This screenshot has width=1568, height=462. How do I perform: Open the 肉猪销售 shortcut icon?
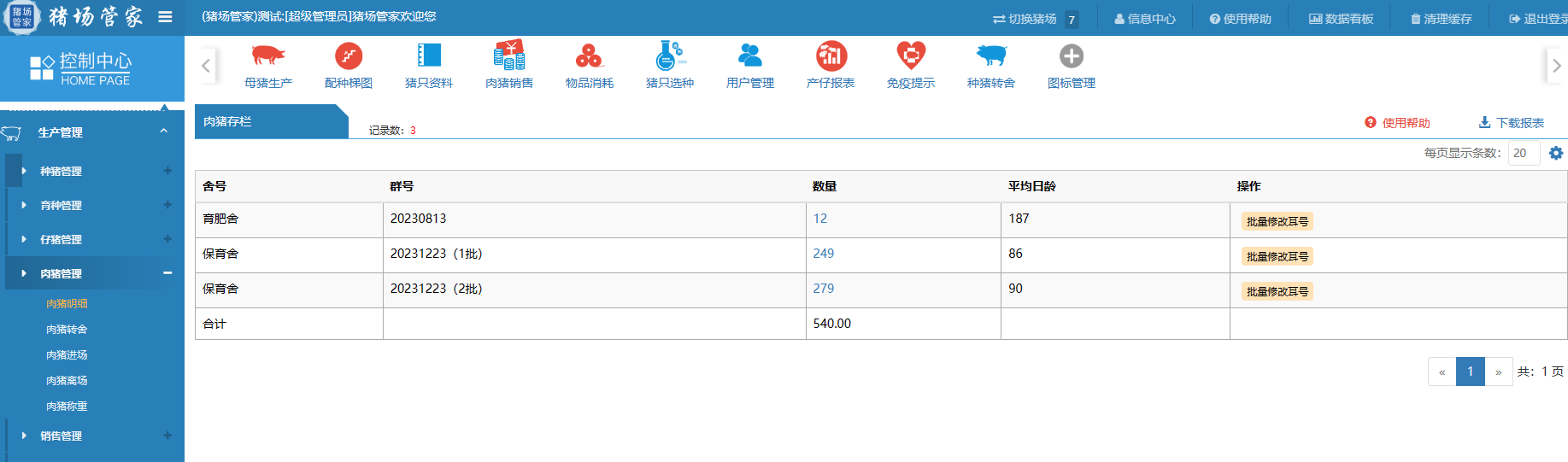[509, 56]
